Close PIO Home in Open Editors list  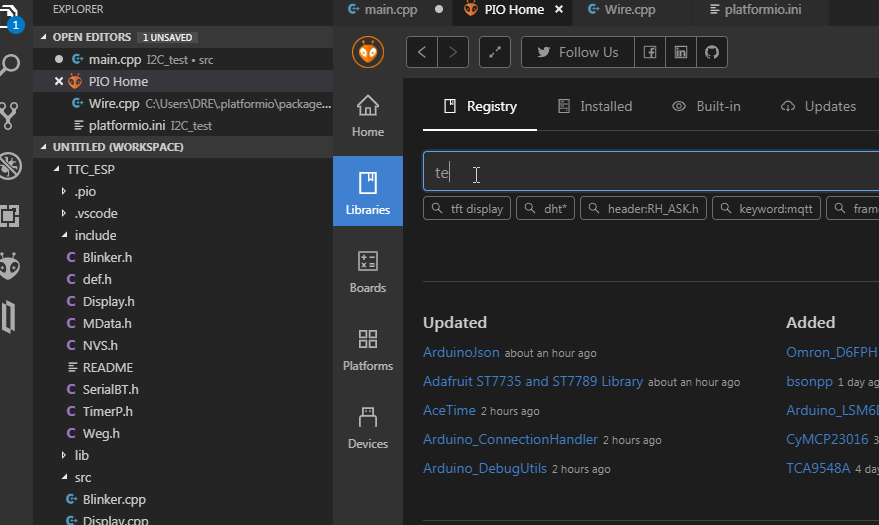pyautogui.click(x=59, y=81)
